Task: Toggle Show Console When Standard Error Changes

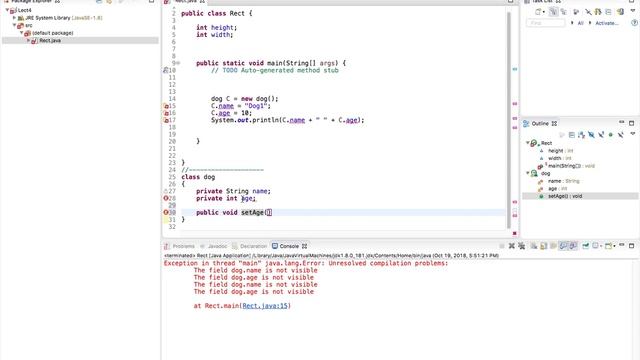Action: pyautogui.click(x=573, y=246)
